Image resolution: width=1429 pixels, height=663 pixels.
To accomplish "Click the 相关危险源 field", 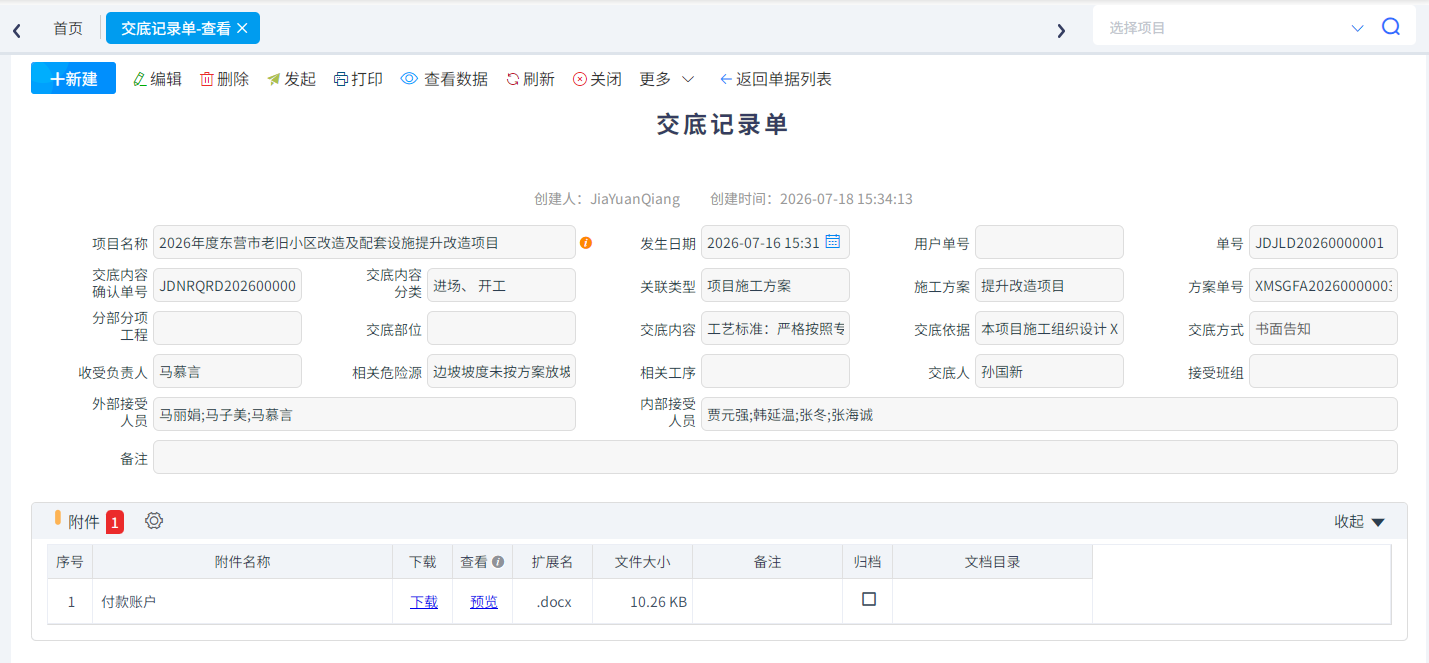I will (501, 371).
